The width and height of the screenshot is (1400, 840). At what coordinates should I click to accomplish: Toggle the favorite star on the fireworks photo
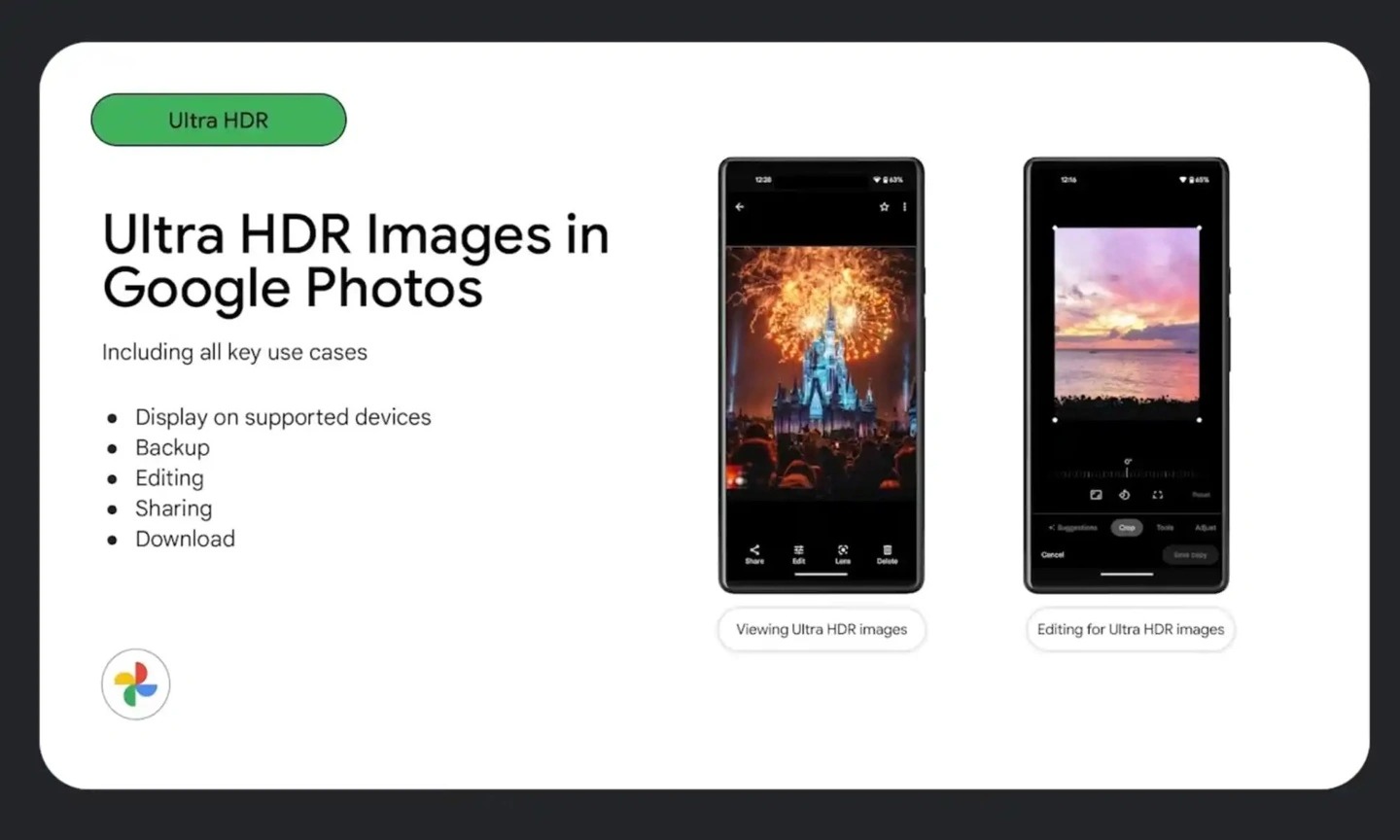(x=883, y=206)
